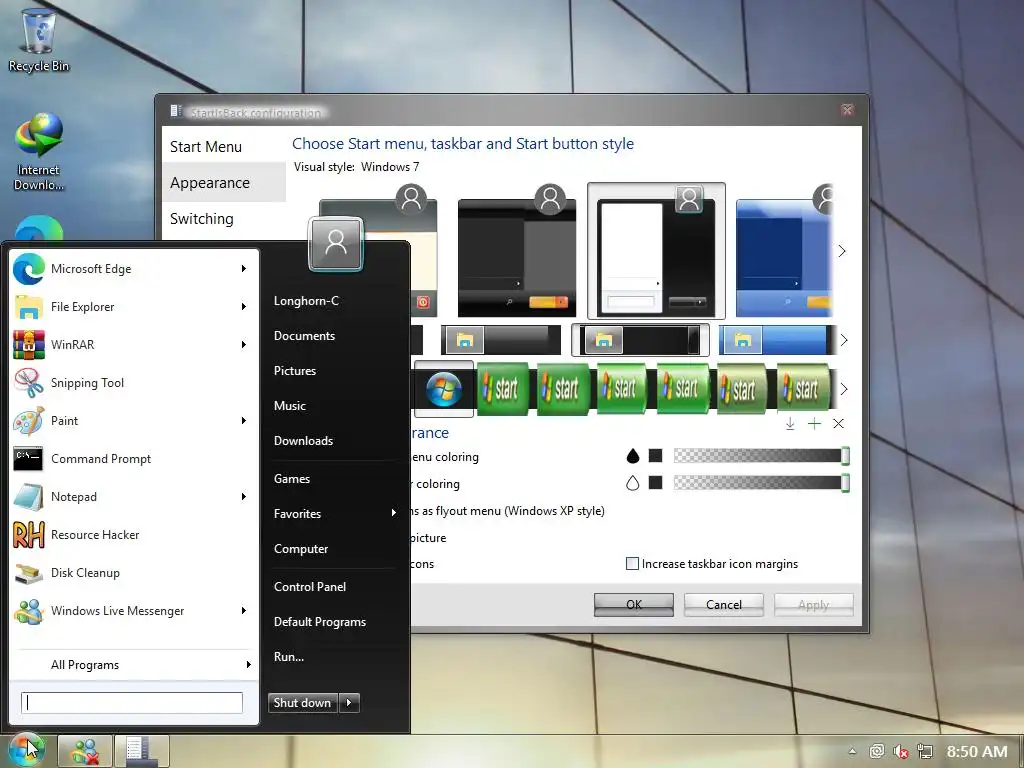Open the arrow next to Shut down

[x=349, y=703]
